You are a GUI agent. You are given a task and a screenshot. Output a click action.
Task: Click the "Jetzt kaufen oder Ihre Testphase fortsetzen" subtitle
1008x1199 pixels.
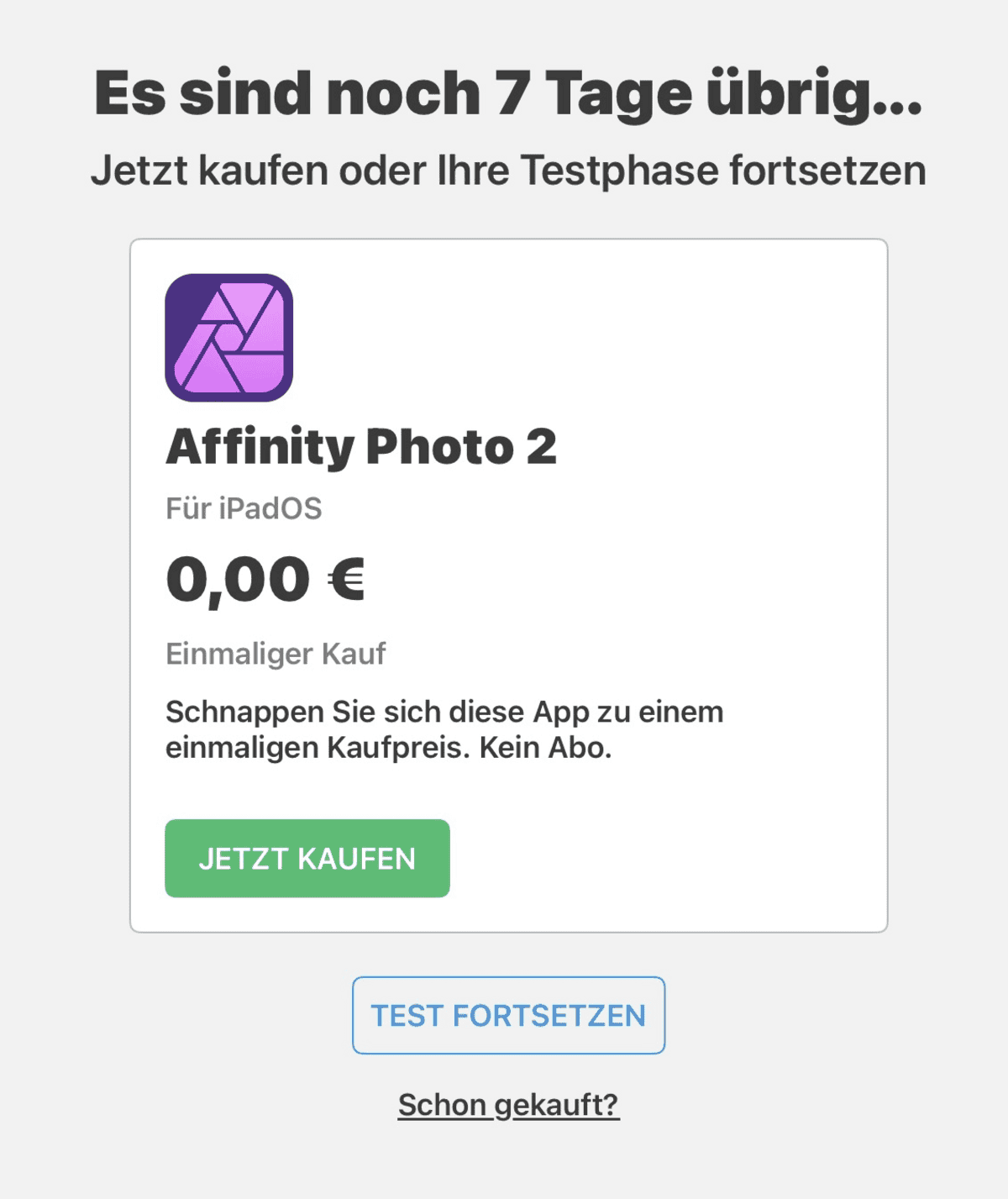click(x=508, y=171)
